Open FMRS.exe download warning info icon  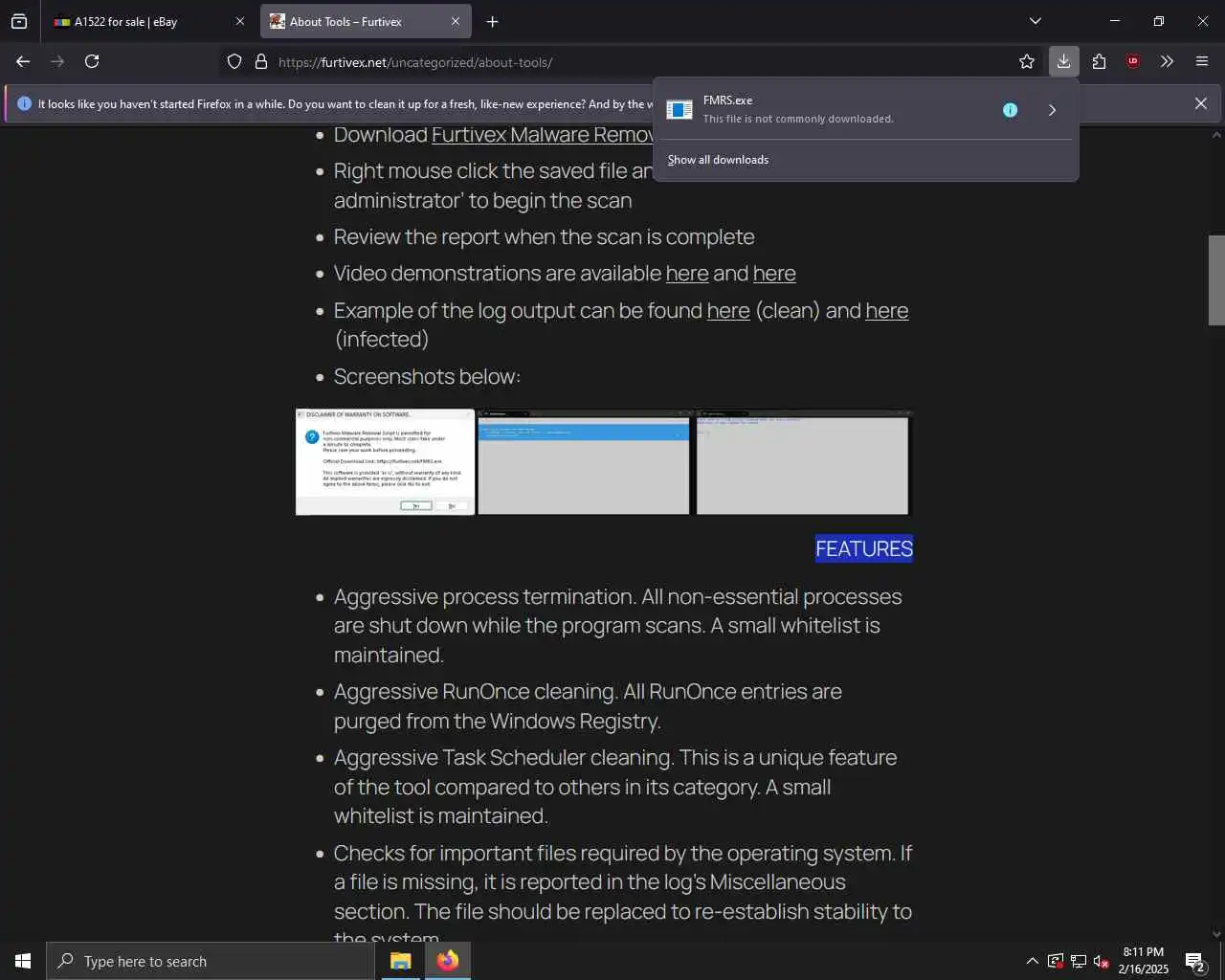pos(1010,110)
